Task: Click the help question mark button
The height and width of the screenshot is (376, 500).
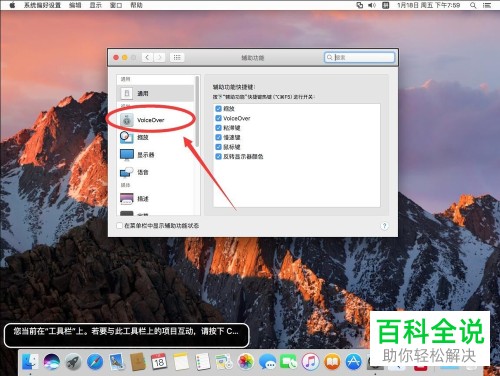Action: pyautogui.click(x=384, y=226)
